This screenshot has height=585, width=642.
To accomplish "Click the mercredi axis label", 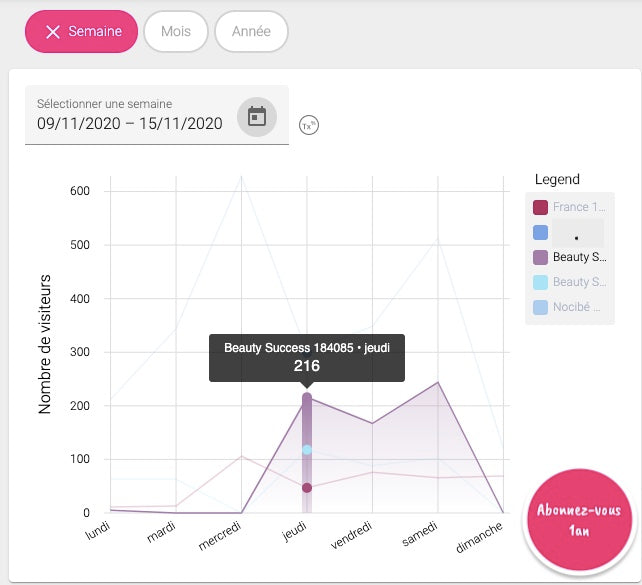I will (x=219, y=535).
